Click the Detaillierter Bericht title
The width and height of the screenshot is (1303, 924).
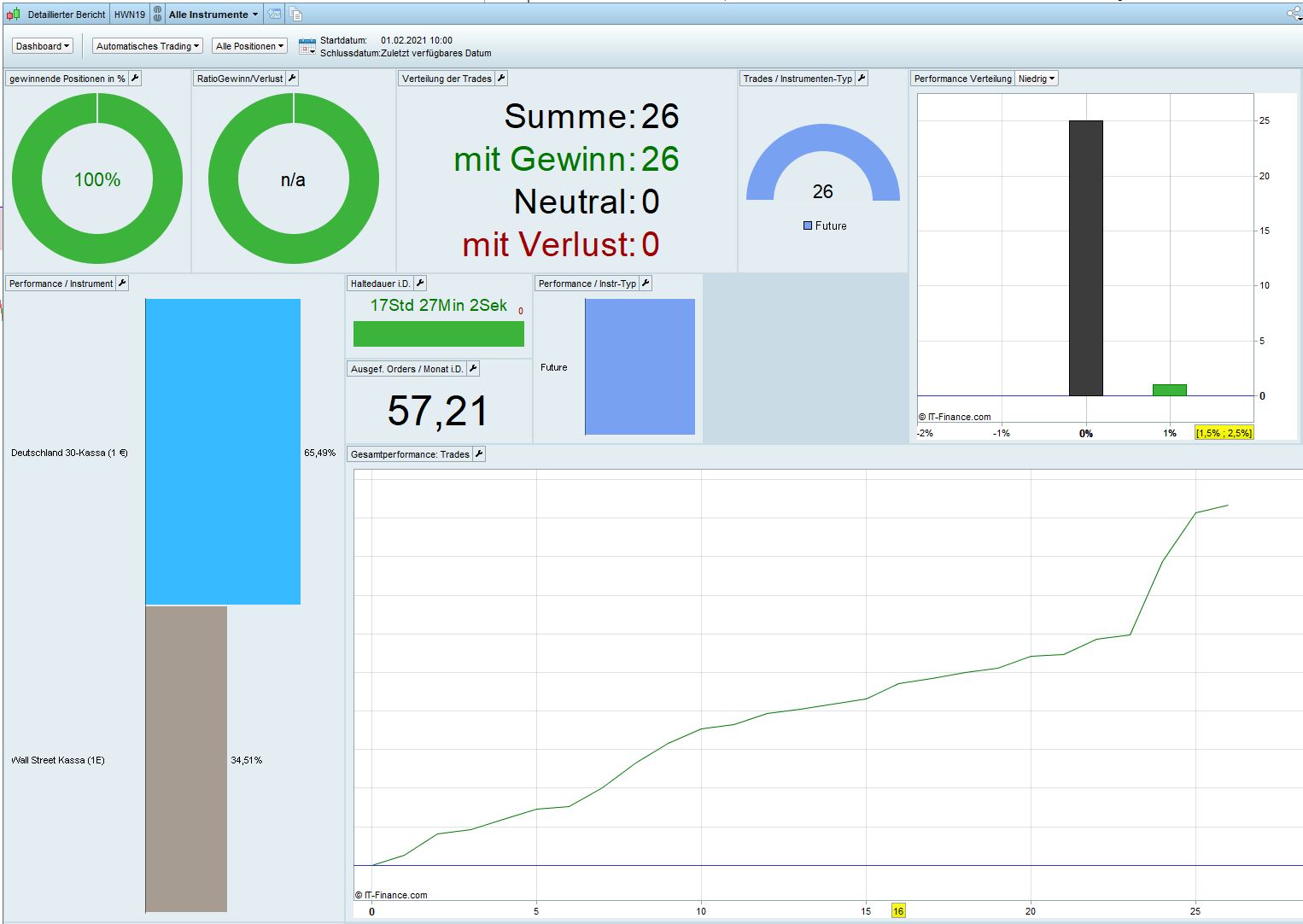pos(67,15)
